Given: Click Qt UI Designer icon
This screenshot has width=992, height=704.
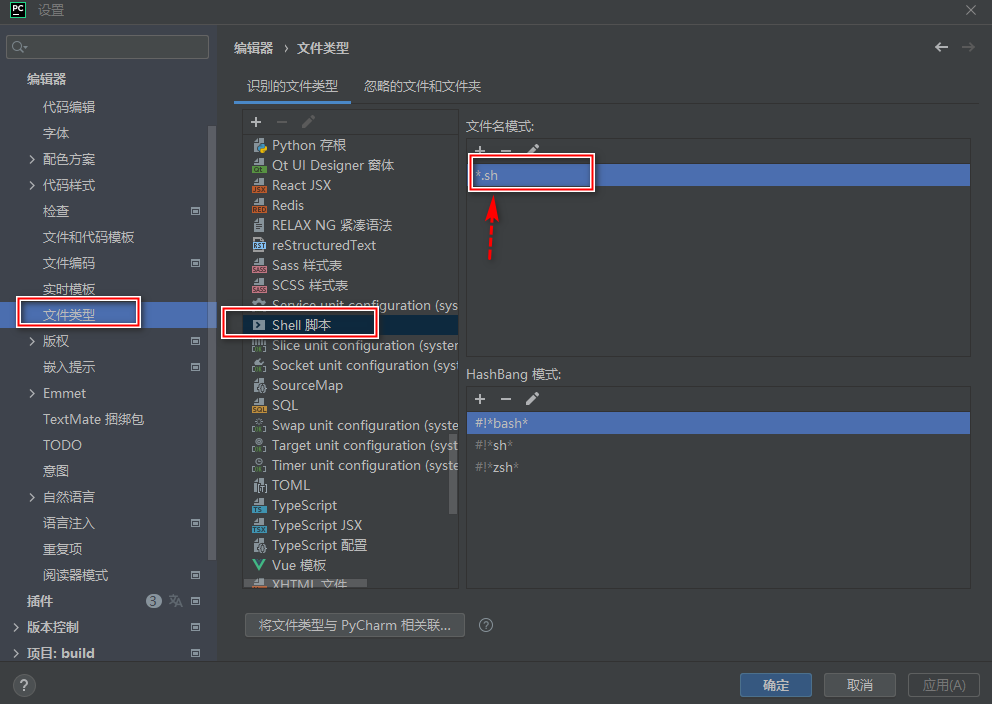Looking at the screenshot, I should 259,166.
